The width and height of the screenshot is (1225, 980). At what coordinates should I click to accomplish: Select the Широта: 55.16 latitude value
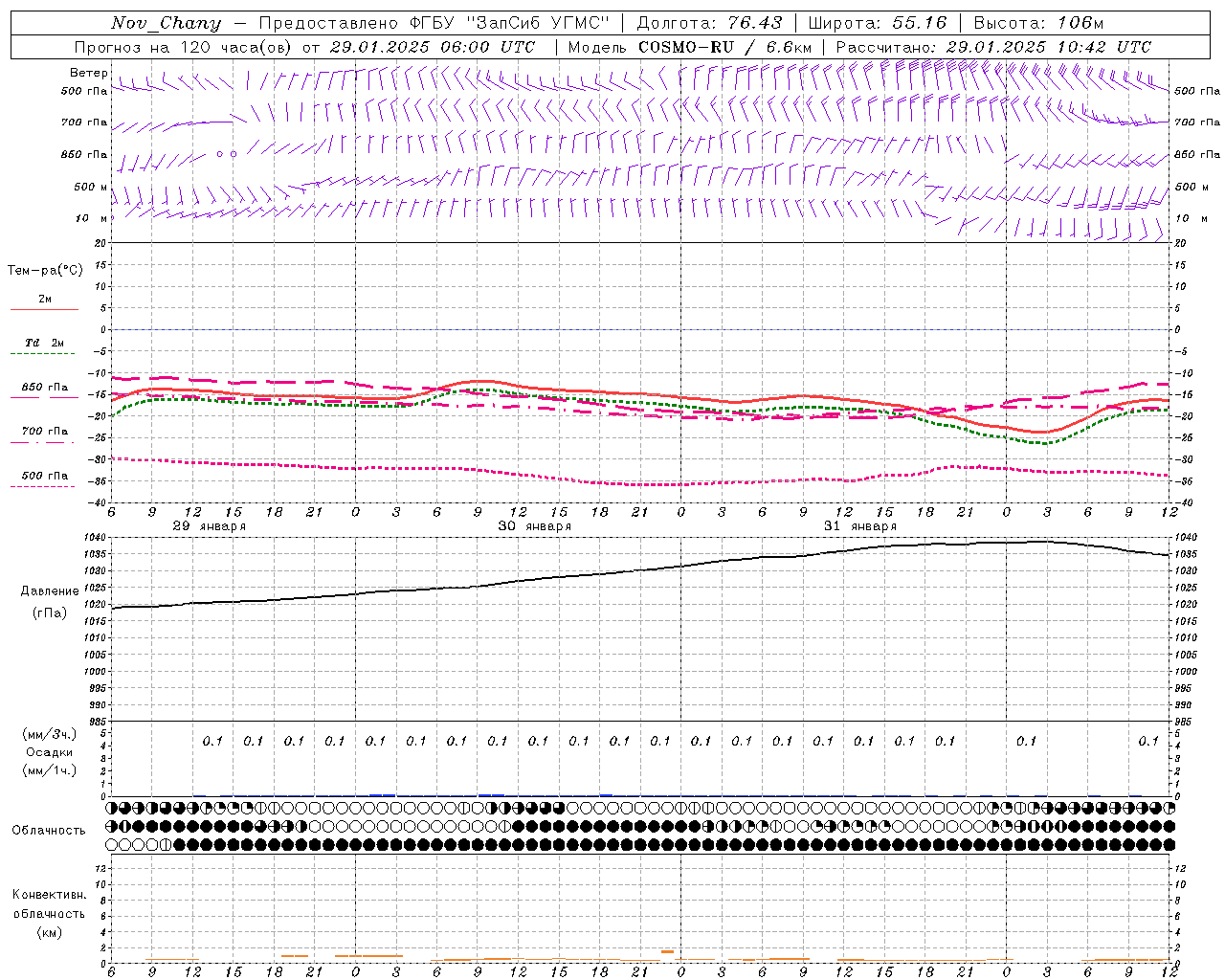pos(878,23)
